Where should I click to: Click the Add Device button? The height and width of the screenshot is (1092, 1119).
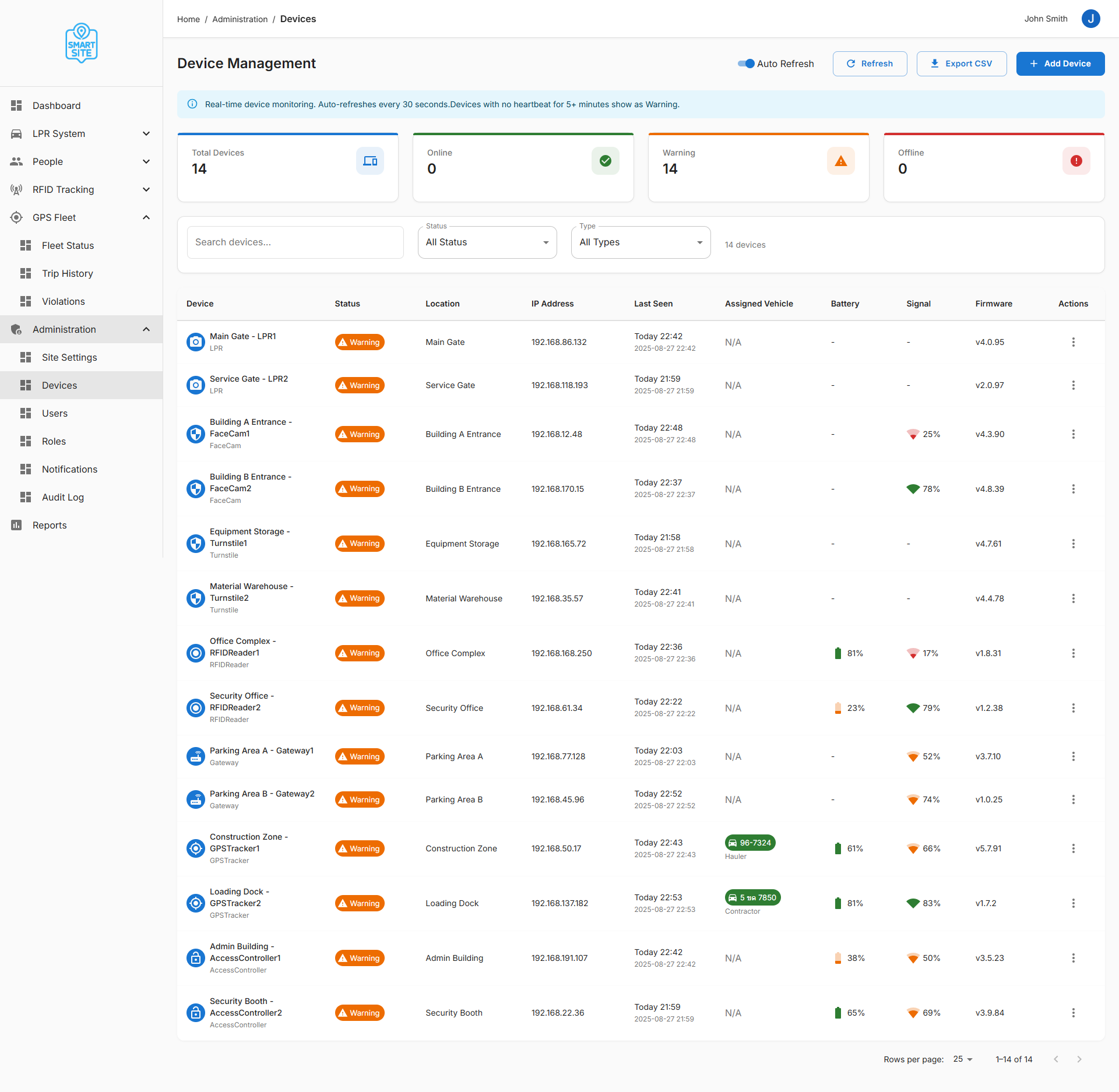(x=1060, y=64)
